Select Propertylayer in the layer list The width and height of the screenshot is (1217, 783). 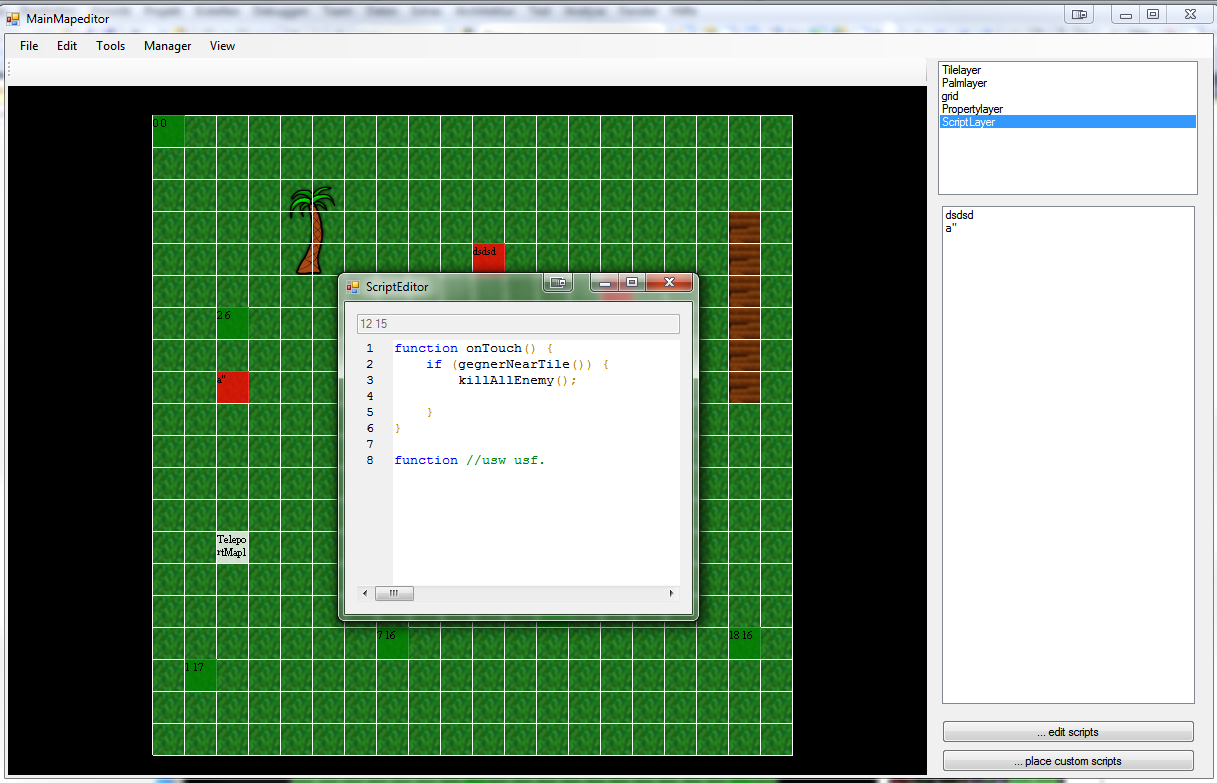click(972, 109)
